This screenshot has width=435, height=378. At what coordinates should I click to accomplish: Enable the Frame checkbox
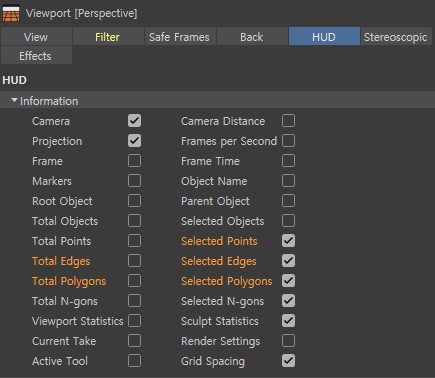click(134, 161)
